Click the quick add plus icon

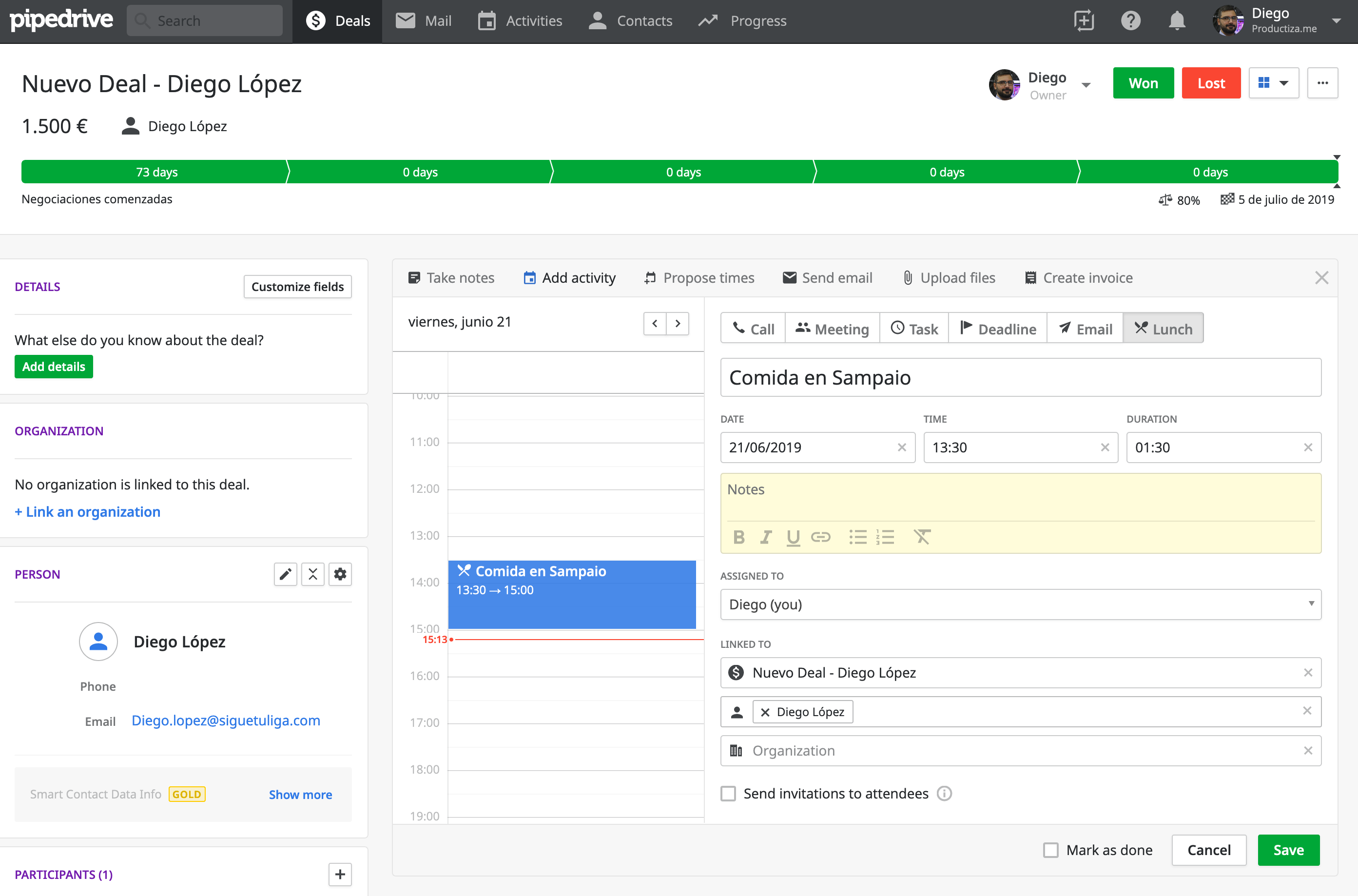(x=1084, y=21)
